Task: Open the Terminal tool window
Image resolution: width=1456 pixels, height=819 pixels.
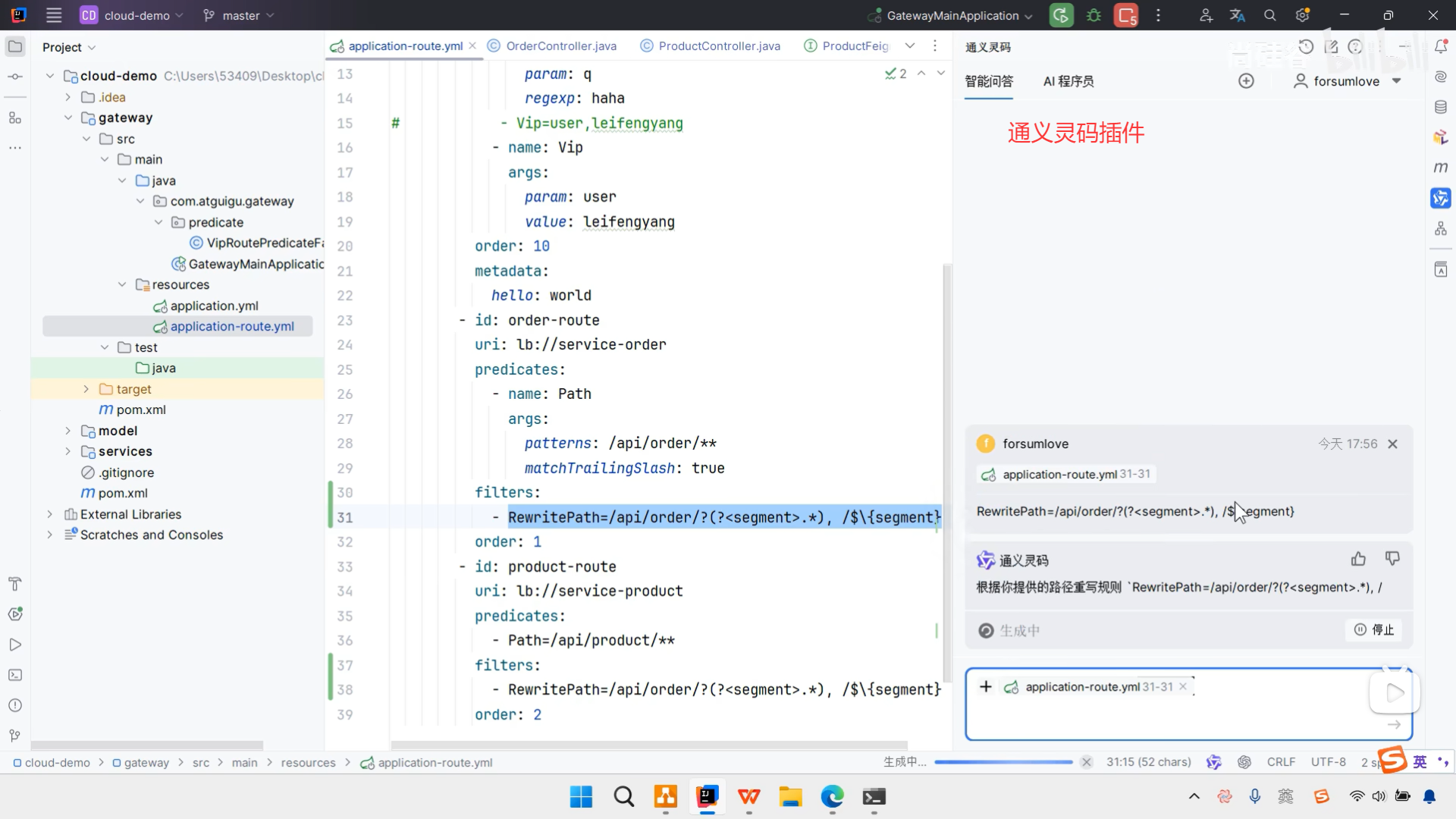Action: coord(15,675)
